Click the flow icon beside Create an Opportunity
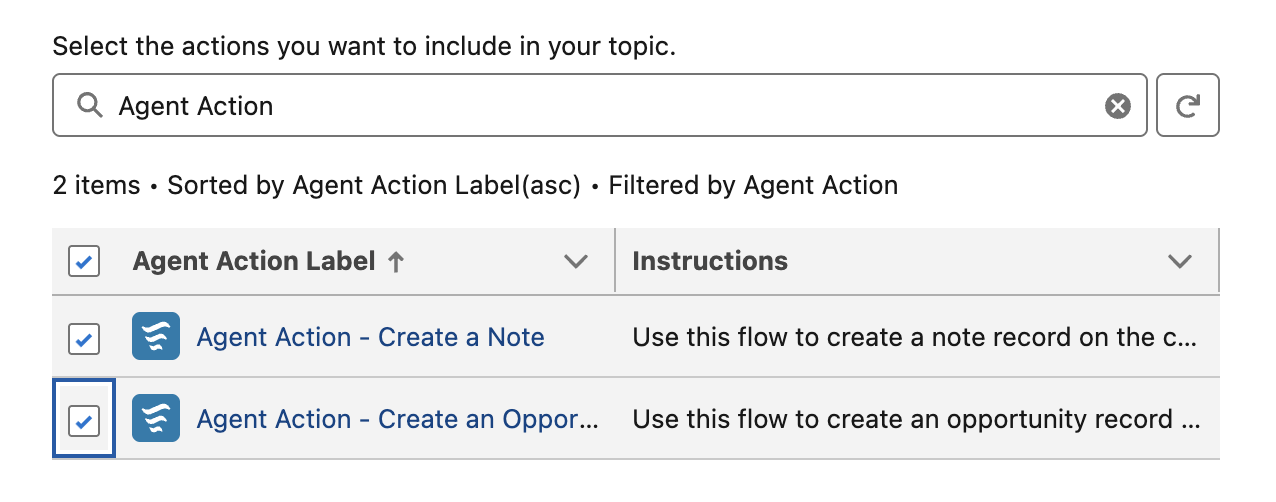The width and height of the screenshot is (1276, 502). tap(156, 419)
